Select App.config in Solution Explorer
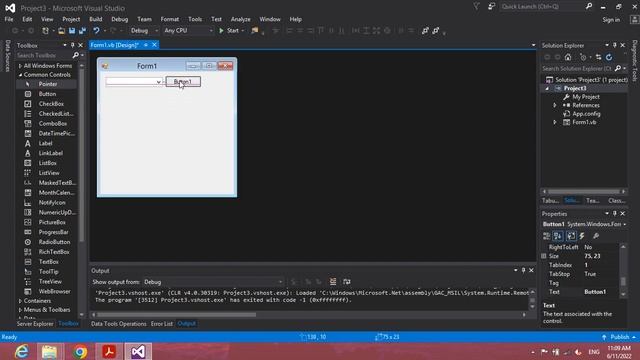640x360 pixels. coord(586,114)
